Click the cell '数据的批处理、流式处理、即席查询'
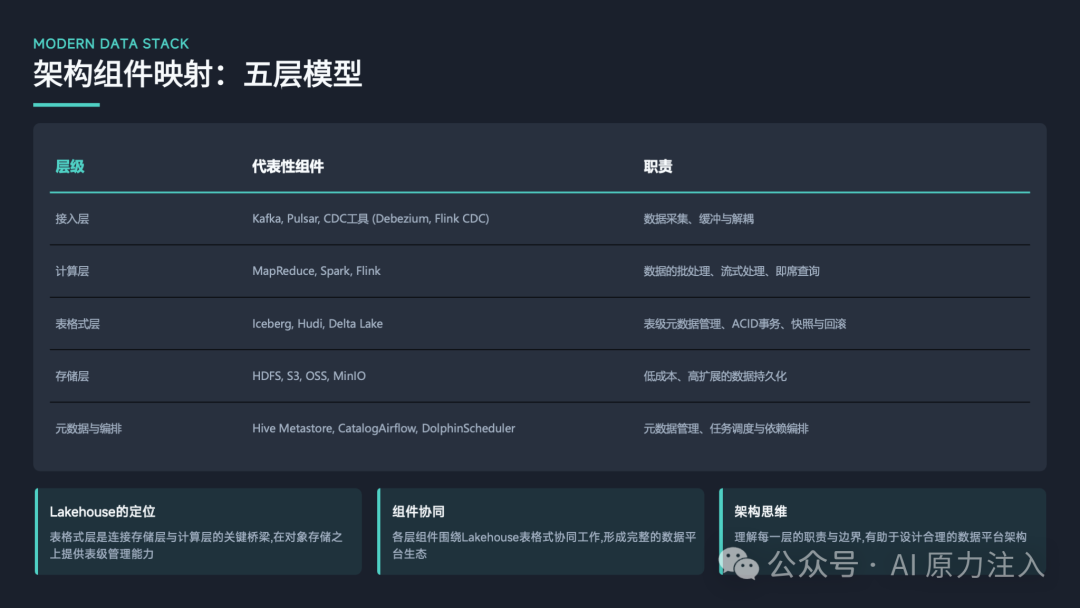Viewport: 1080px width, 608px height. tap(731, 271)
